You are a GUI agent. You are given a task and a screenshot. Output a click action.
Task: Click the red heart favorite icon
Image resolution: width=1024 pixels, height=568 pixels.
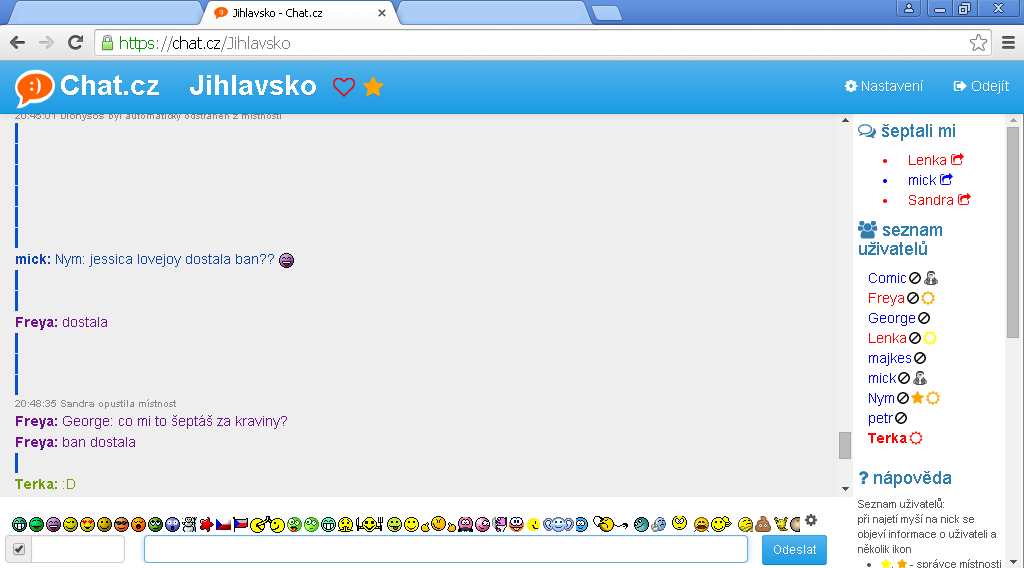[344, 87]
